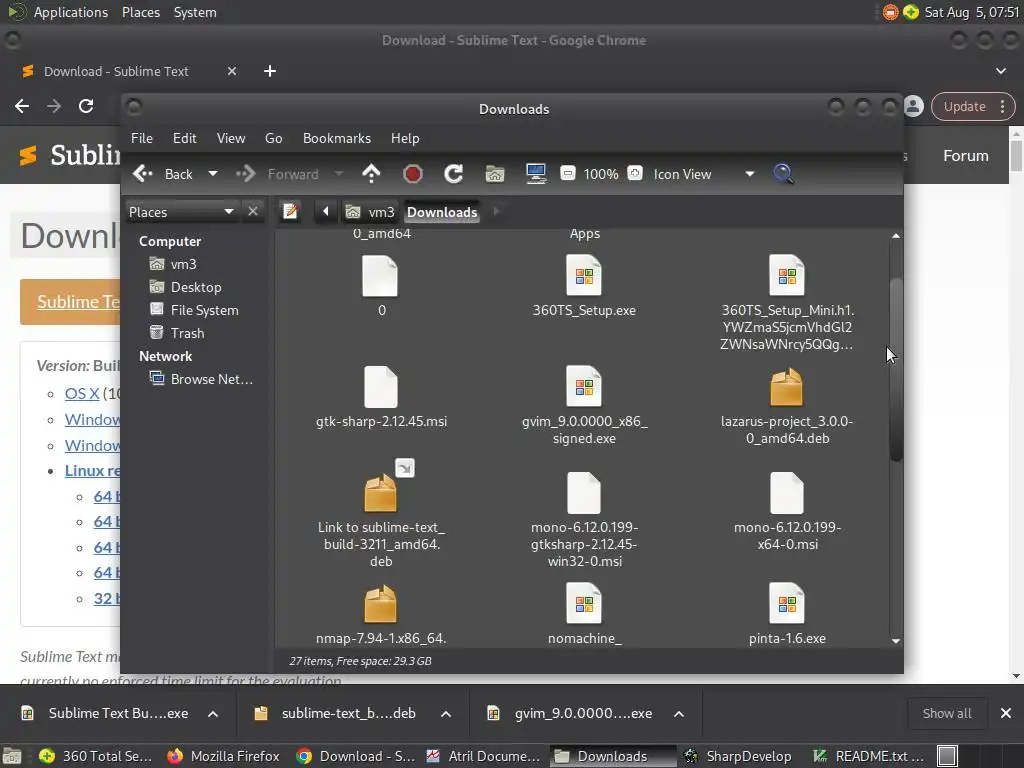Viewport: 1024px width, 768px height.
Task: Click the zoom out minus icon
Action: click(568, 174)
